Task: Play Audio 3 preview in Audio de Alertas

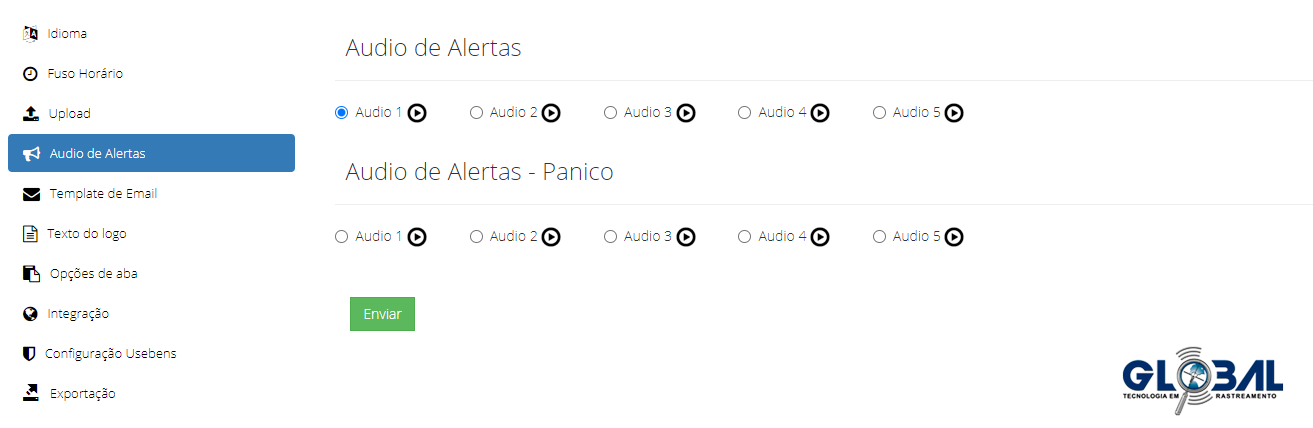Action: click(686, 113)
